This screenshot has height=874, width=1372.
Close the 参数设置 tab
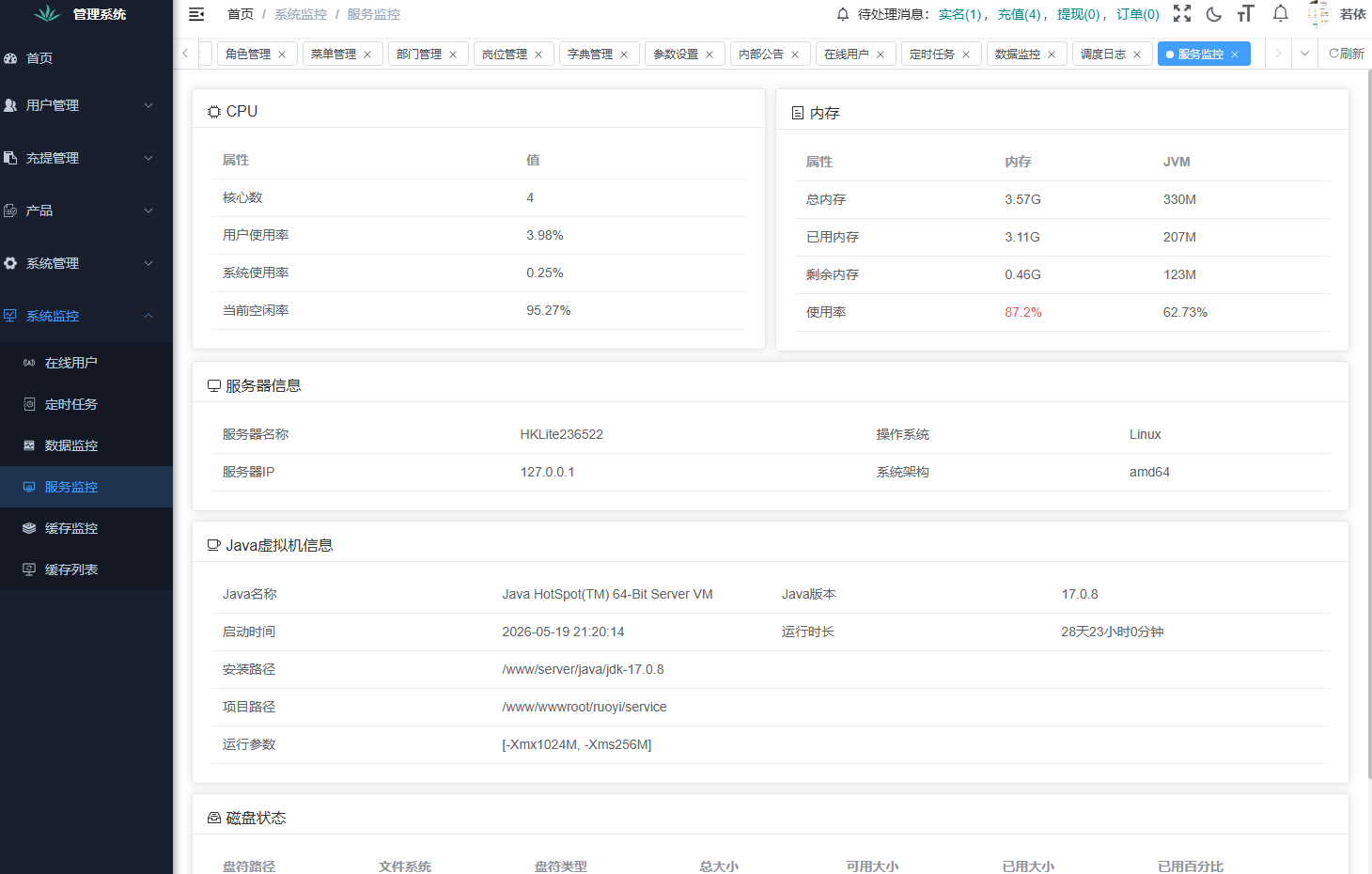point(709,55)
